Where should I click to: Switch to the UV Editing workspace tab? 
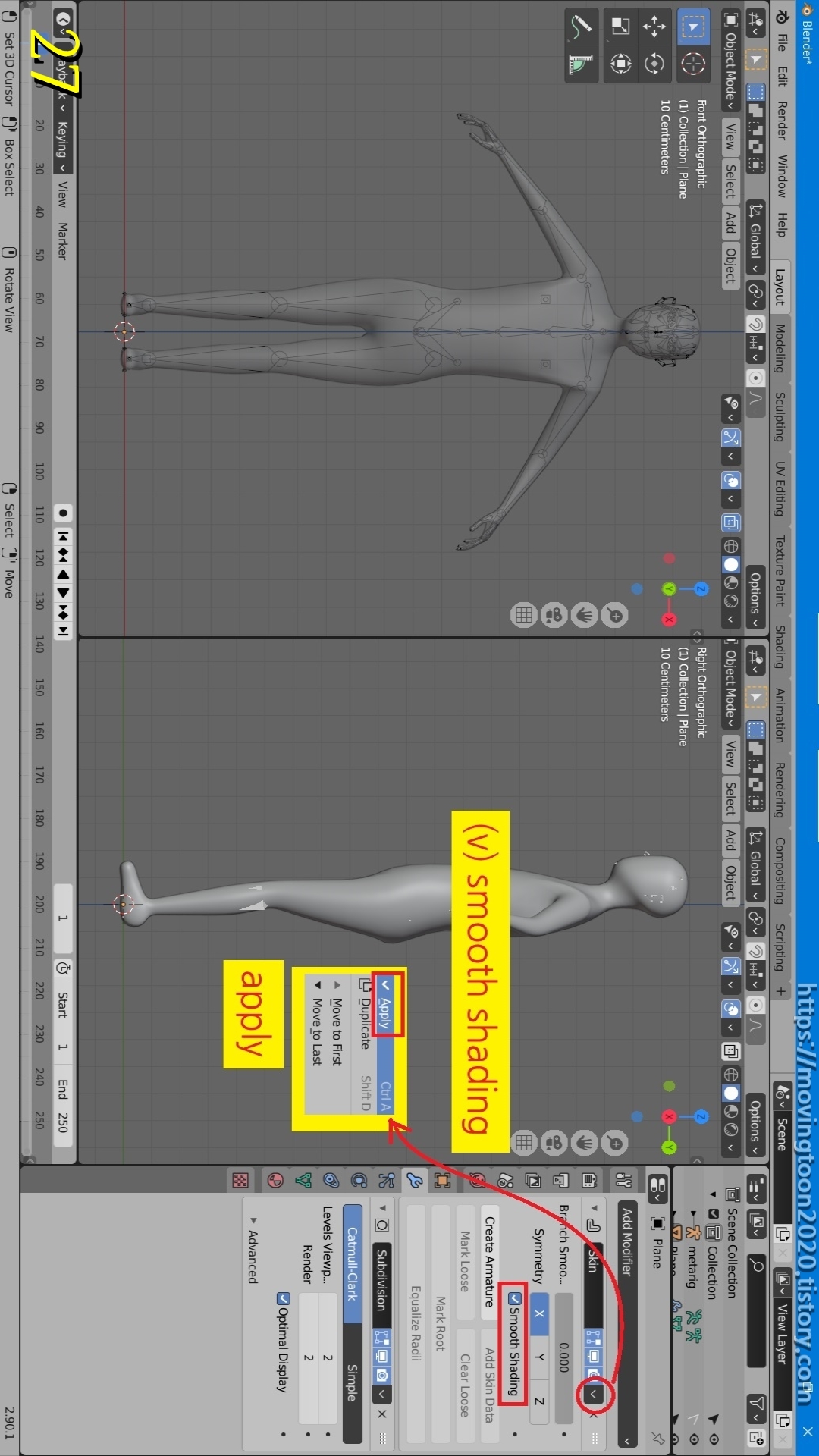(780, 489)
